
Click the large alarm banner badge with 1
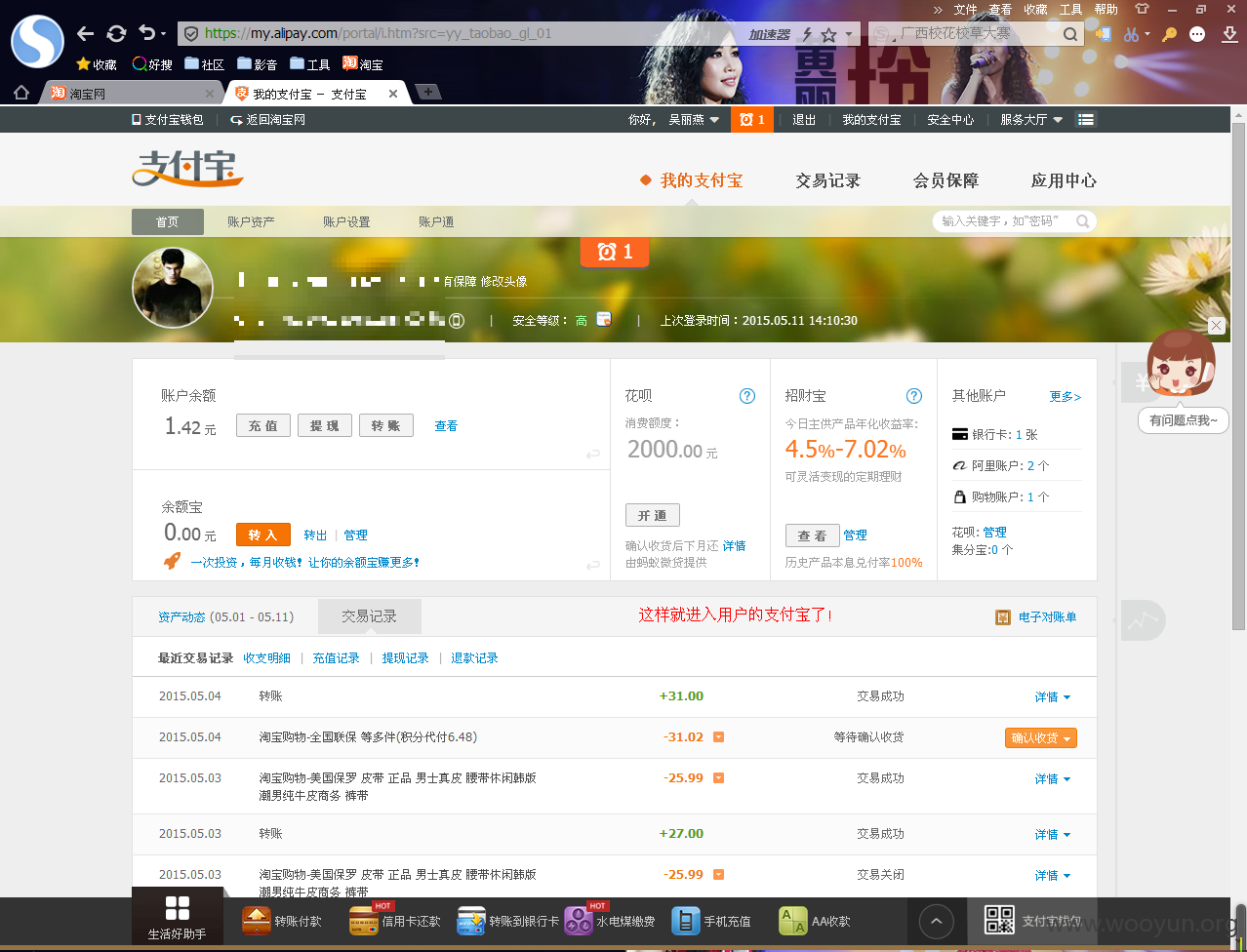[615, 252]
